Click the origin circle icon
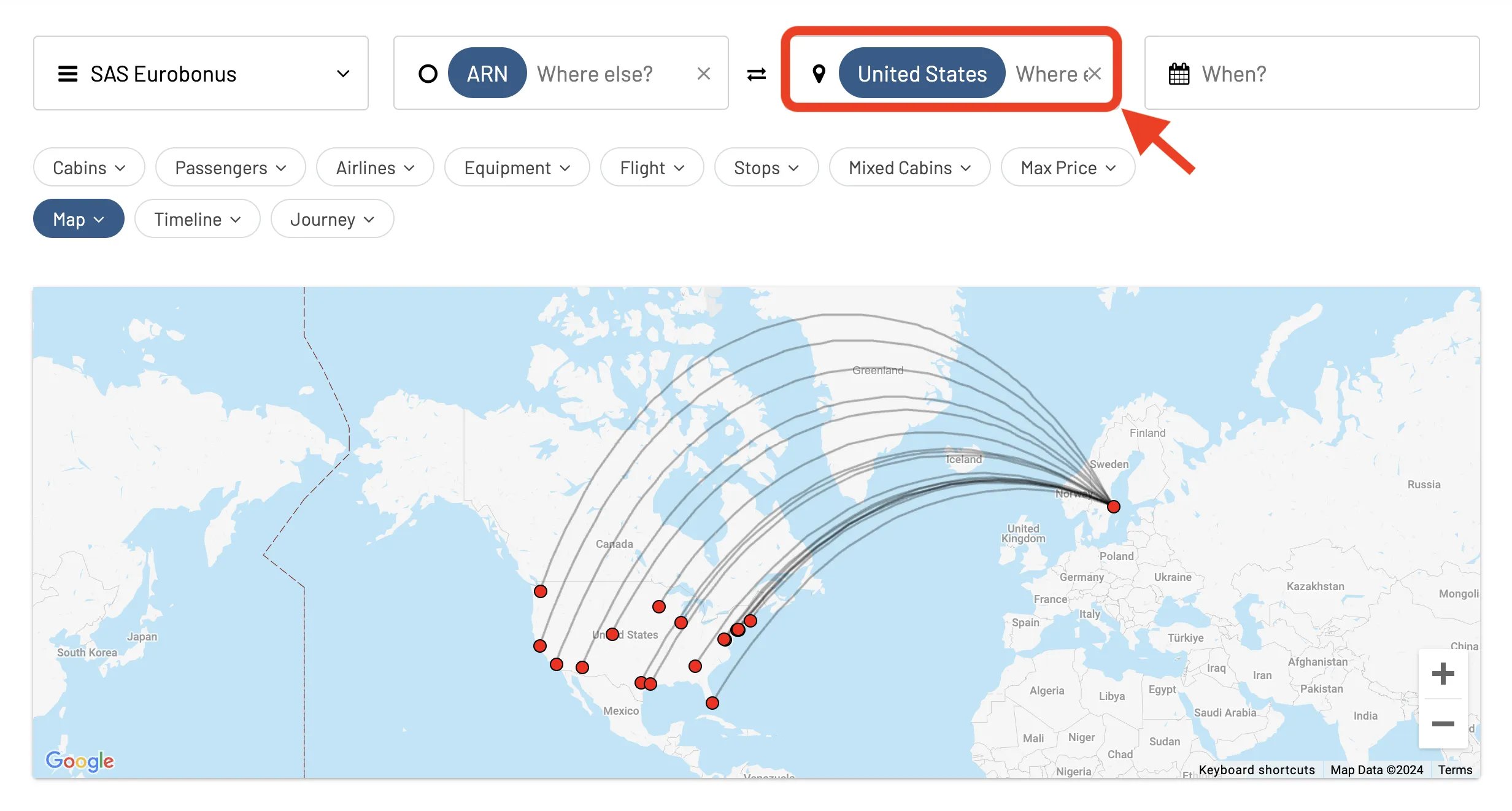Image resolution: width=1512 pixels, height=811 pixels. coord(428,74)
